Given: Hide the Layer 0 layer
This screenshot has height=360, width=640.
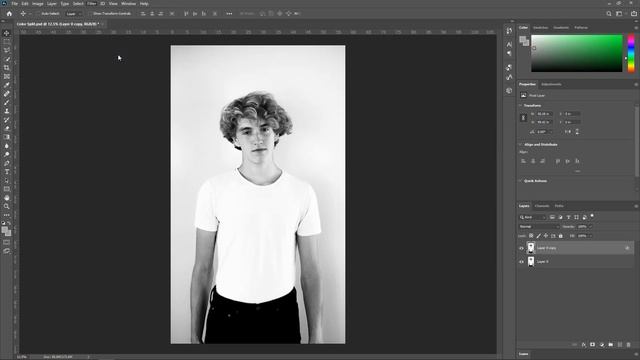Looking at the screenshot, I should point(521,262).
